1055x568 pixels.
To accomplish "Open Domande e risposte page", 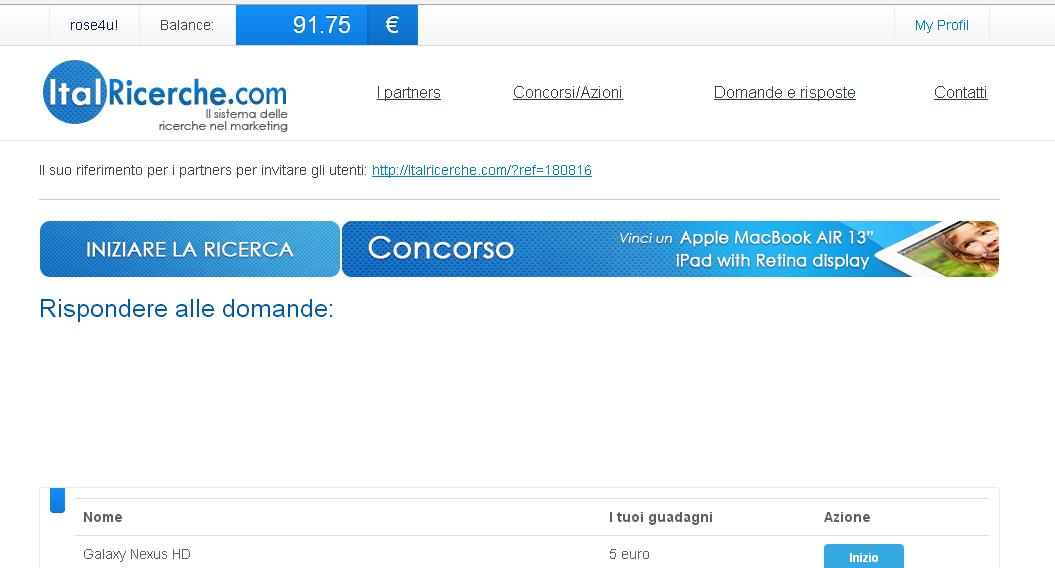I will 785,92.
